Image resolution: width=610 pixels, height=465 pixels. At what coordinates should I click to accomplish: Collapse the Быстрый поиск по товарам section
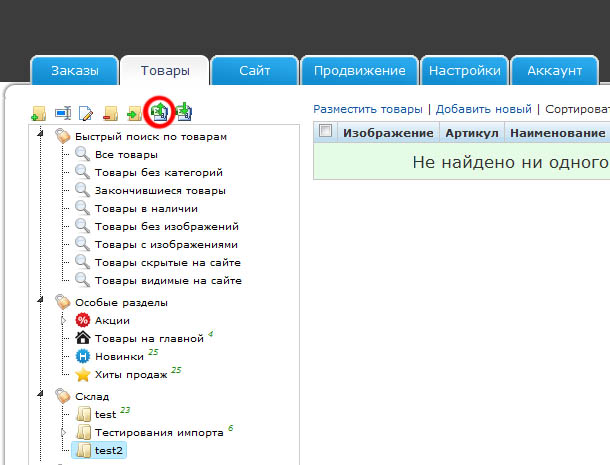pyautogui.click(x=40, y=133)
